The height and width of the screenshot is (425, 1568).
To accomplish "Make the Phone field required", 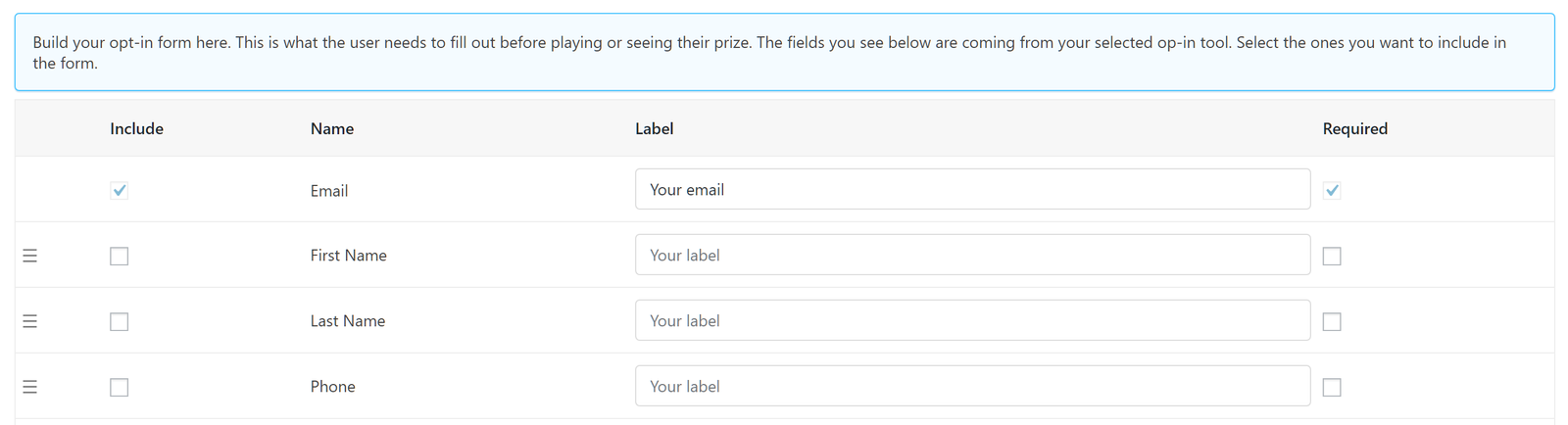I will pyautogui.click(x=1332, y=387).
